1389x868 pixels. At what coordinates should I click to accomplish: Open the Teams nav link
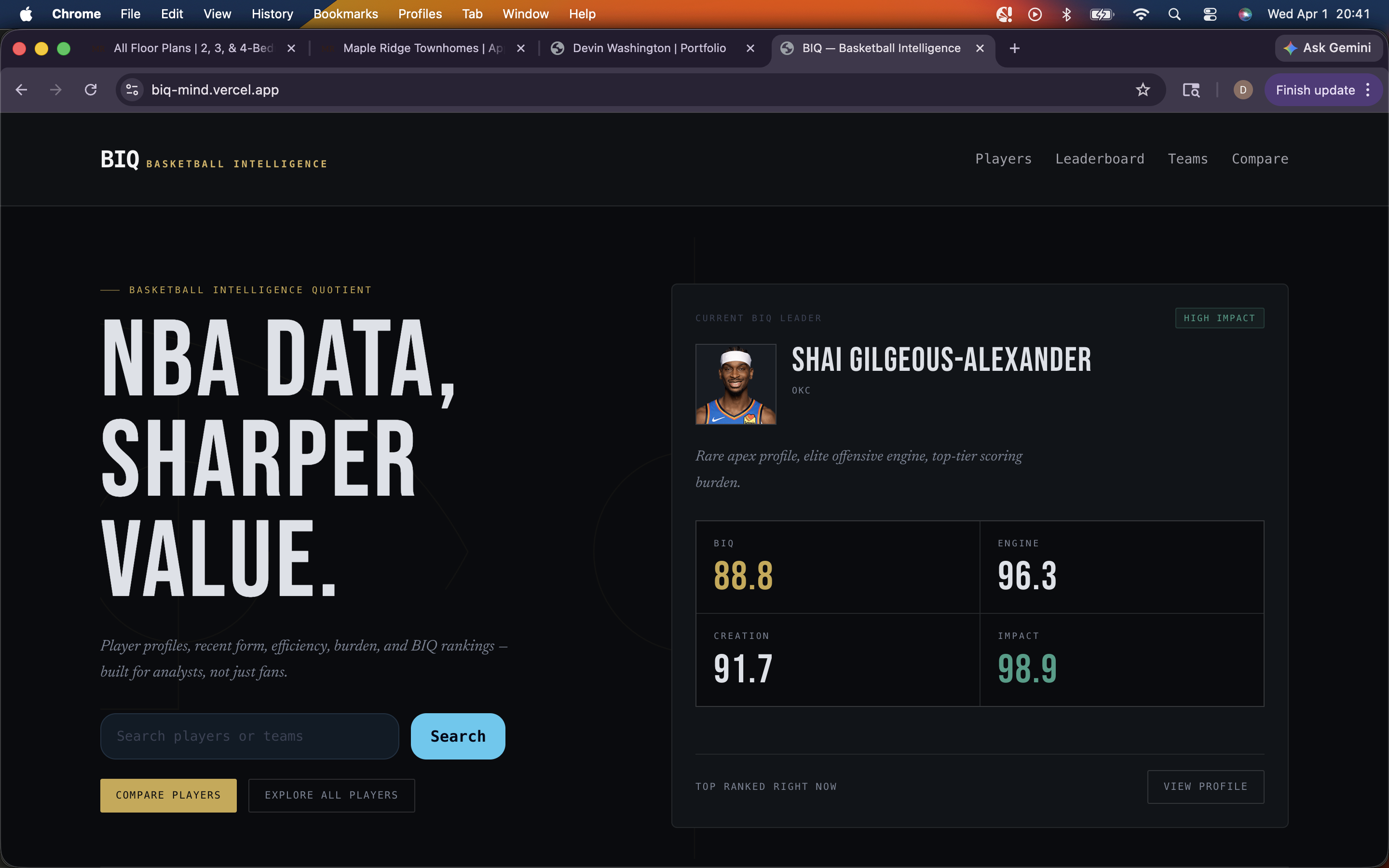[1187, 159]
